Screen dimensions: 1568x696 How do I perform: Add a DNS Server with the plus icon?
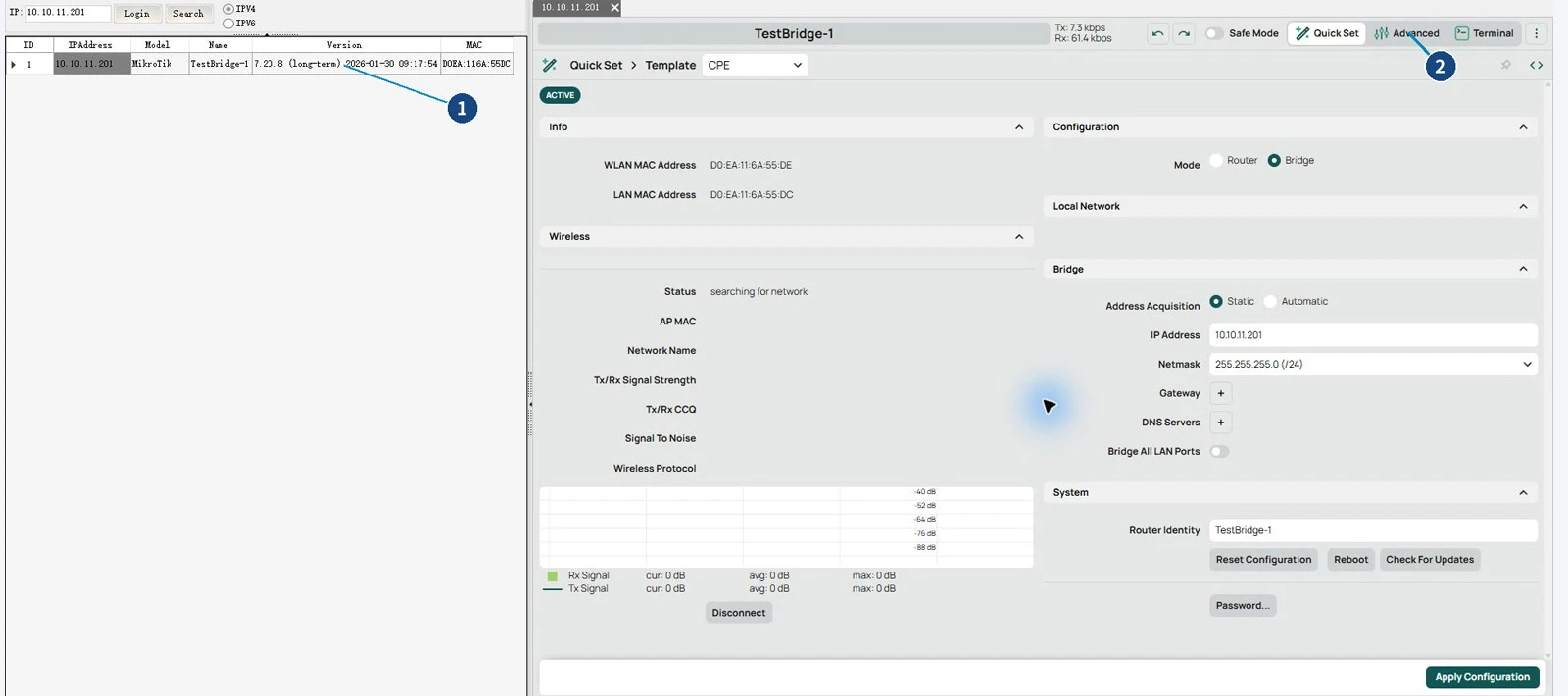[x=1221, y=423]
